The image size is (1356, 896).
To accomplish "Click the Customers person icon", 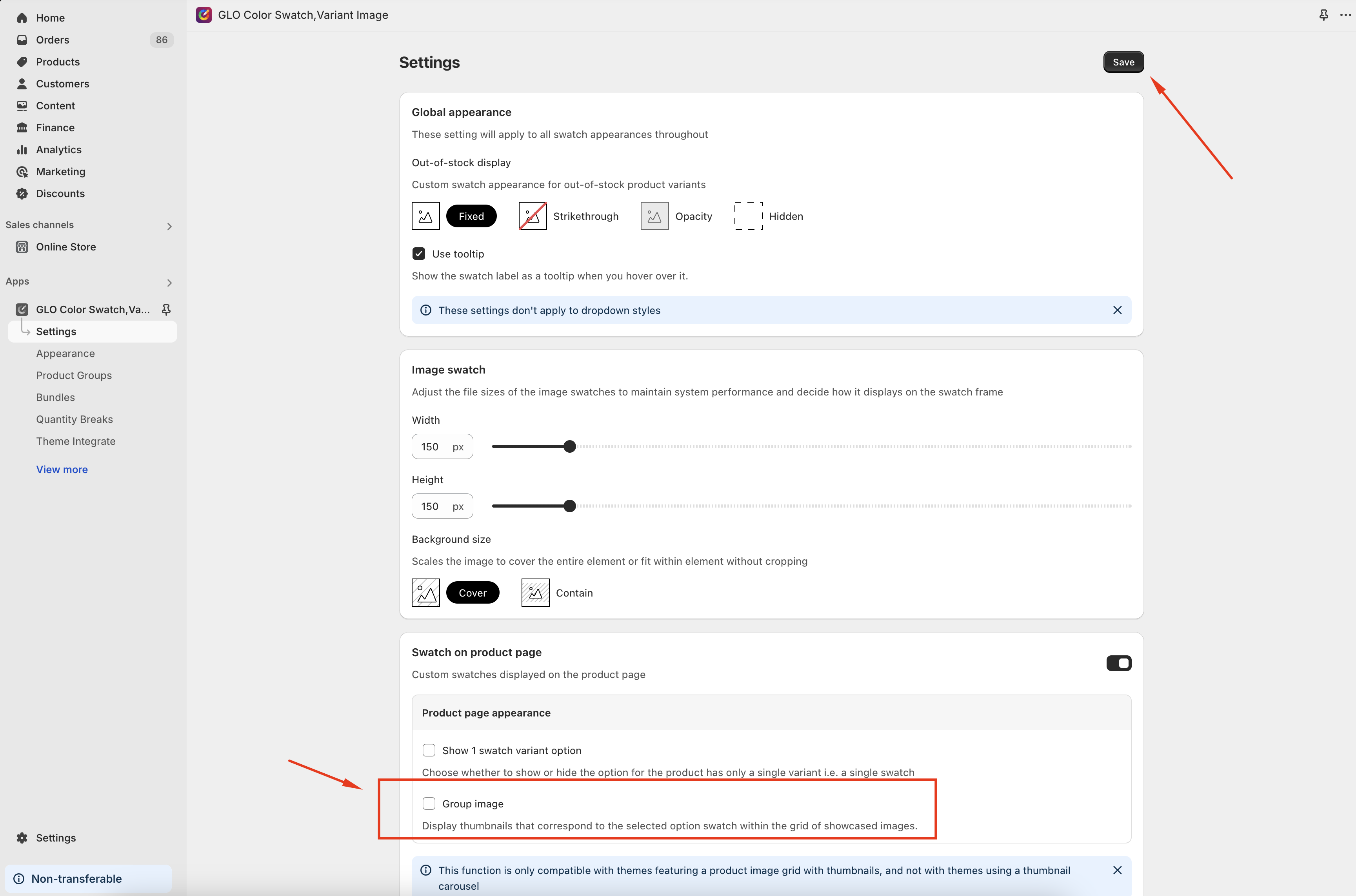I will 22,84.
